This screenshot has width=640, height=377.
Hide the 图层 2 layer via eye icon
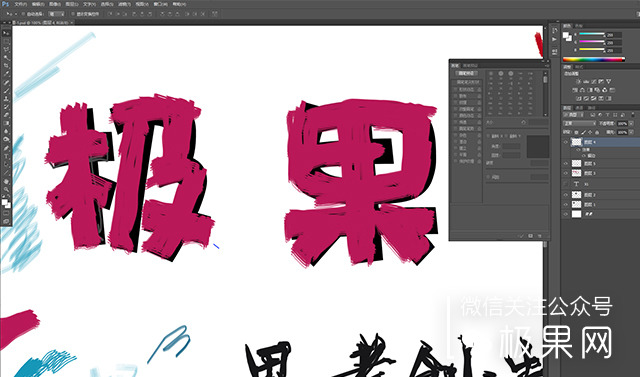566,195
